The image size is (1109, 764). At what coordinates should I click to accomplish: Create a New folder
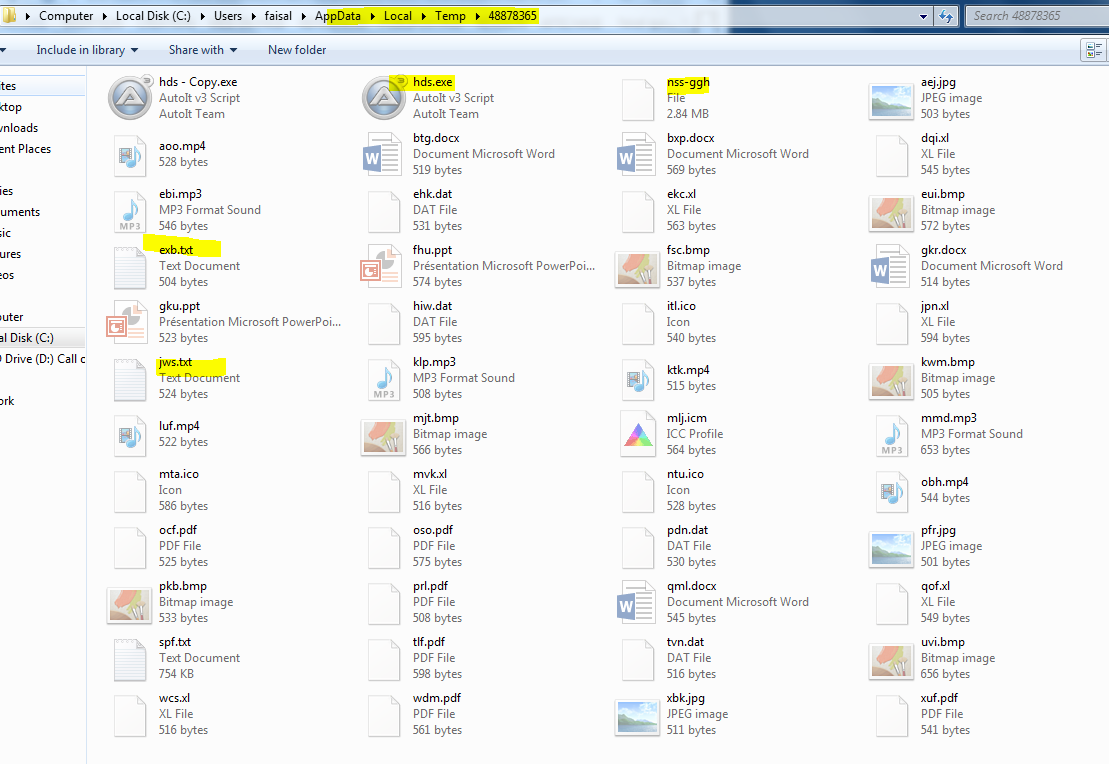point(296,49)
